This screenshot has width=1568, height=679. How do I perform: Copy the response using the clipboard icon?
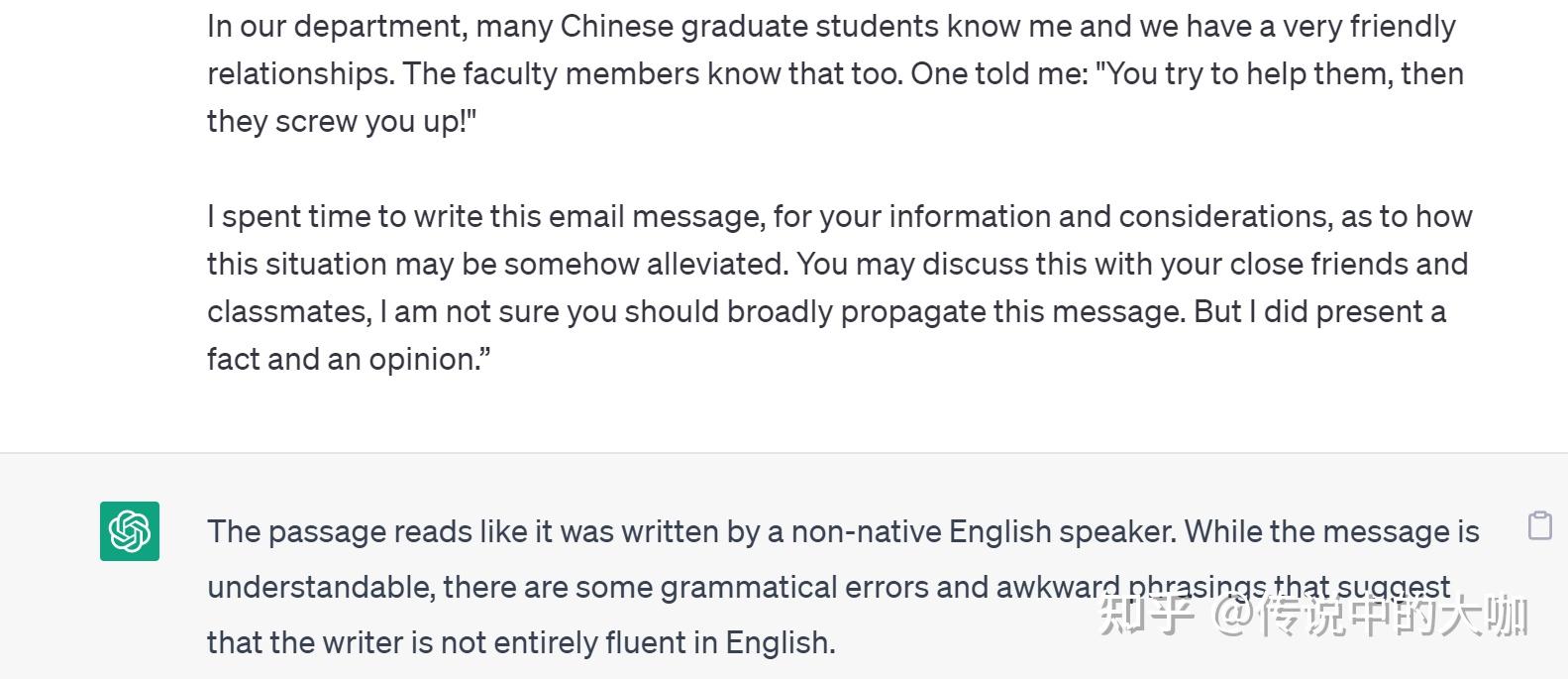point(1540,525)
